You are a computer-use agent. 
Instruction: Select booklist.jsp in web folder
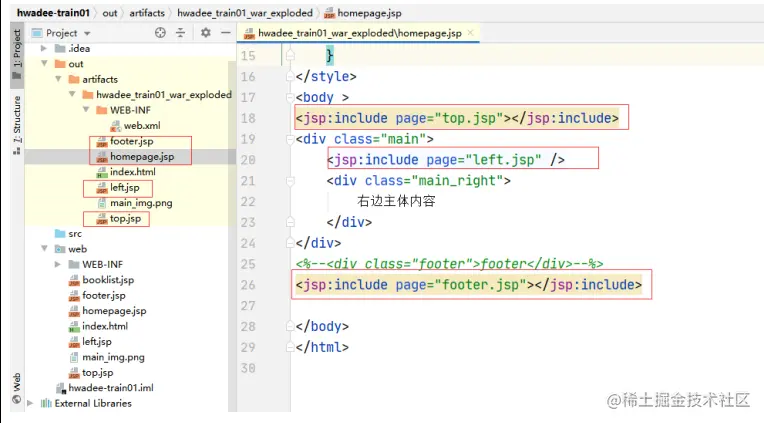108,280
